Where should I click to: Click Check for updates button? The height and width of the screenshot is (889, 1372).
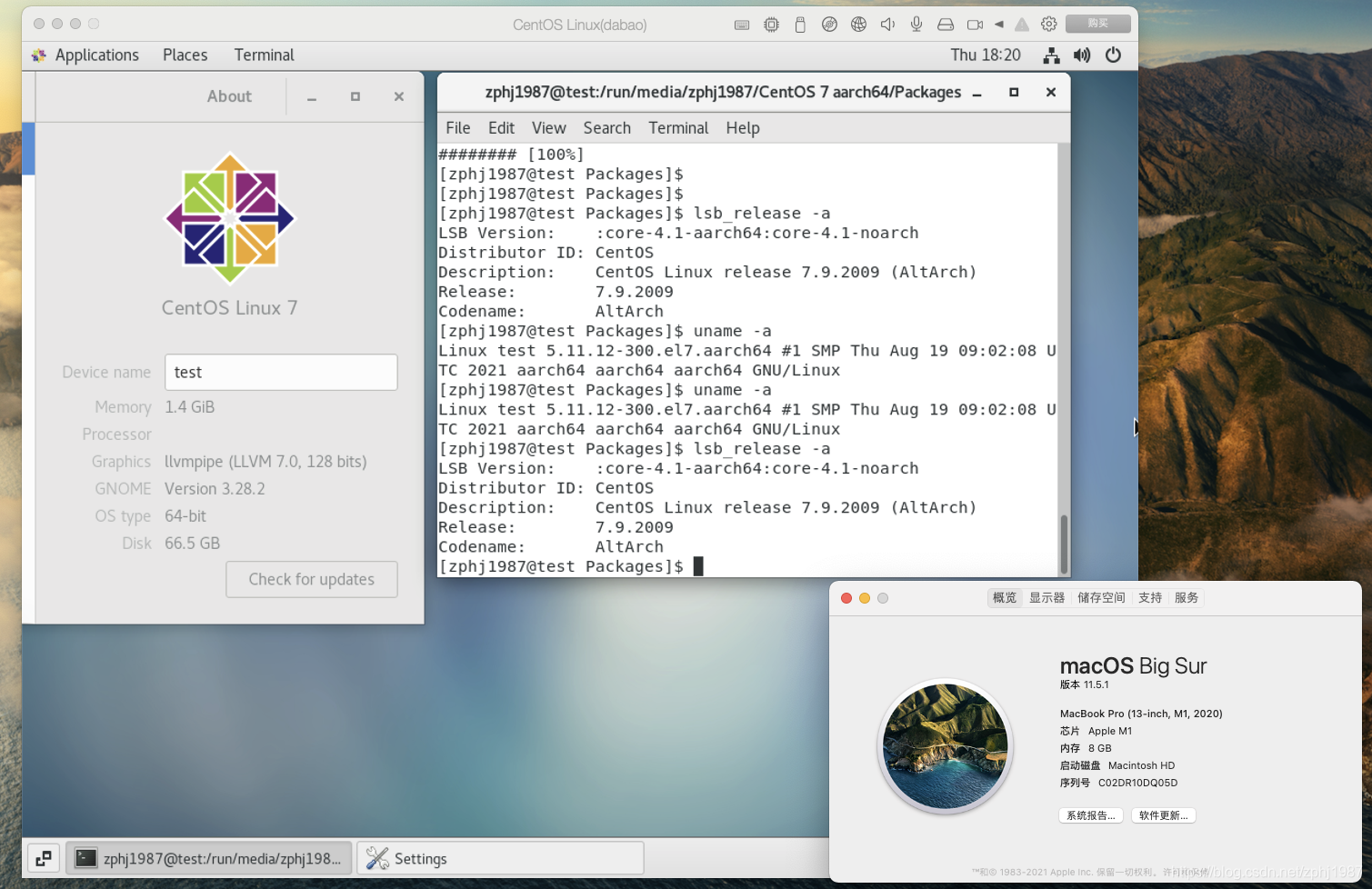click(x=312, y=580)
